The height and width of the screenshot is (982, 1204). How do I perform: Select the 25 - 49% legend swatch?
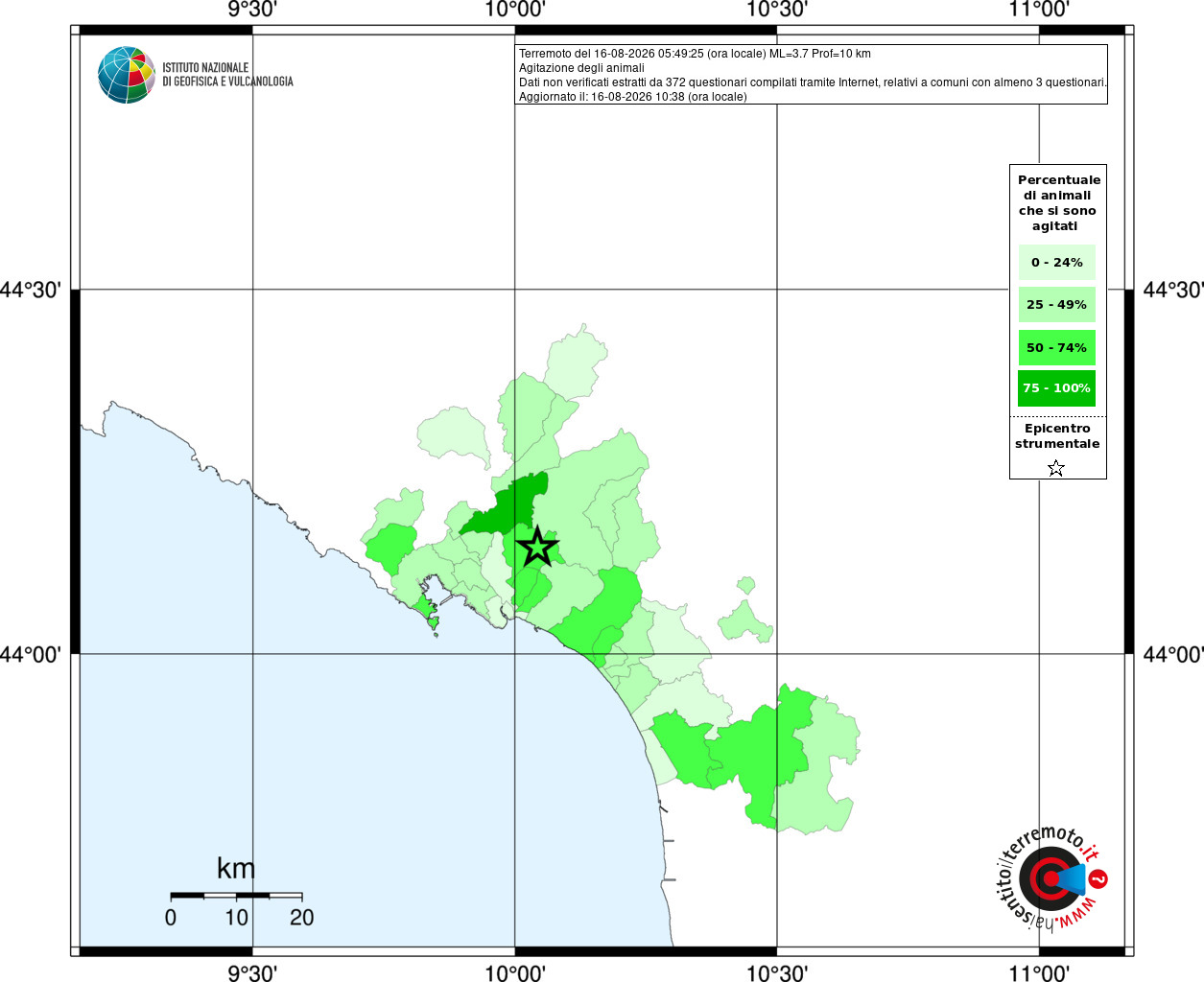pyautogui.click(x=1056, y=305)
